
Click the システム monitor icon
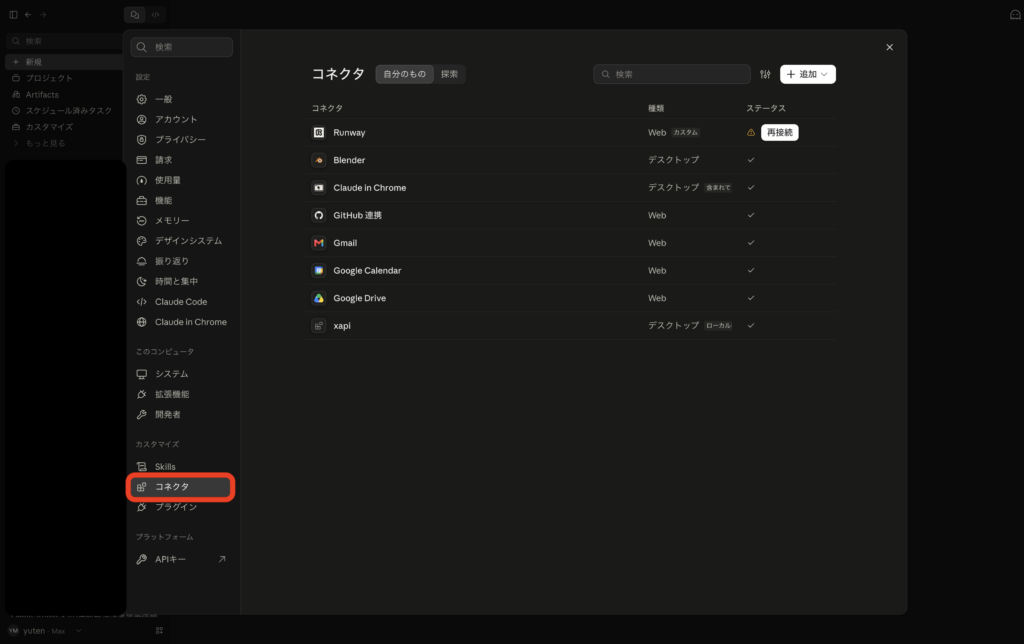click(142, 374)
